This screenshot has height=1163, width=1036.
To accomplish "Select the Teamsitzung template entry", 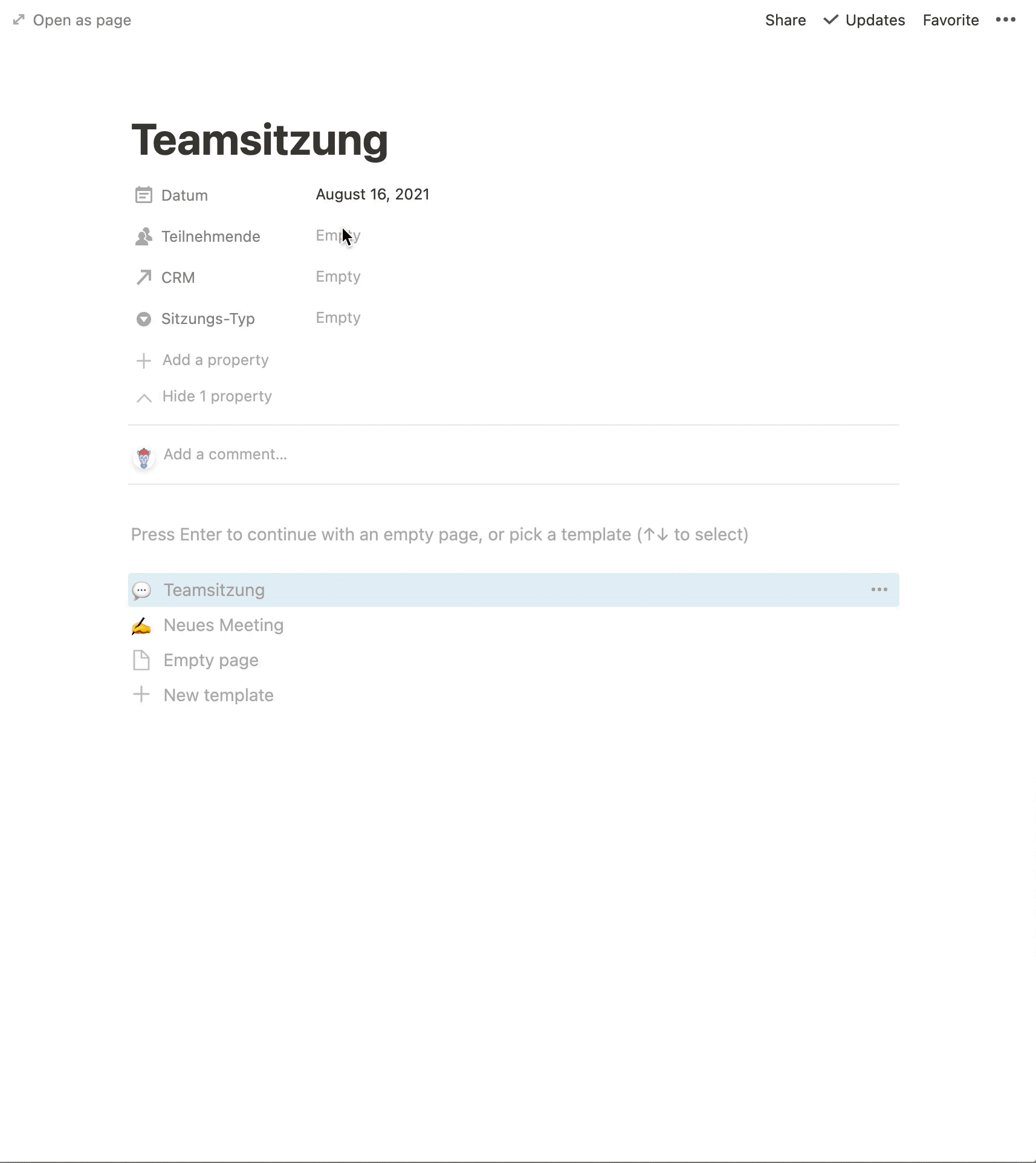I will (x=214, y=590).
